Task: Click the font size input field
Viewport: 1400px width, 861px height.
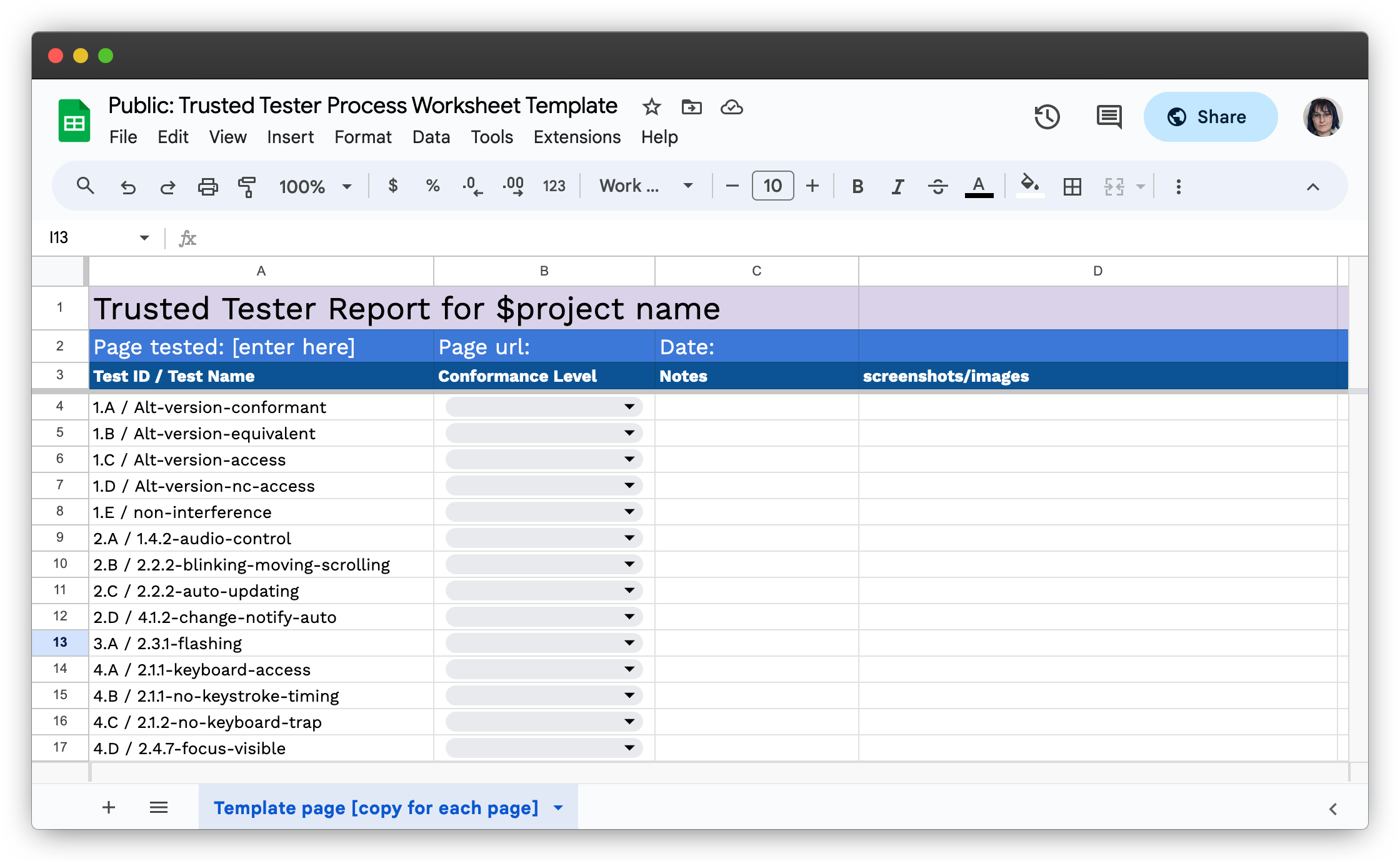Action: [772, 186]
